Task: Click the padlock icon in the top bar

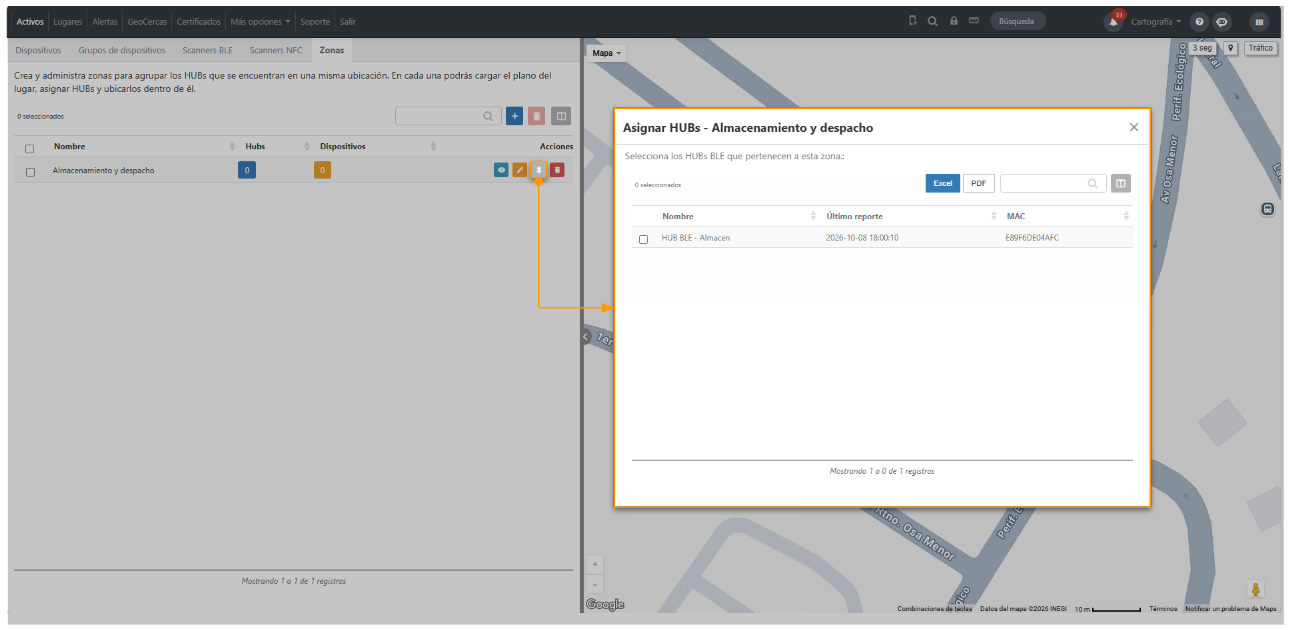Action: (x=954, y=21)
